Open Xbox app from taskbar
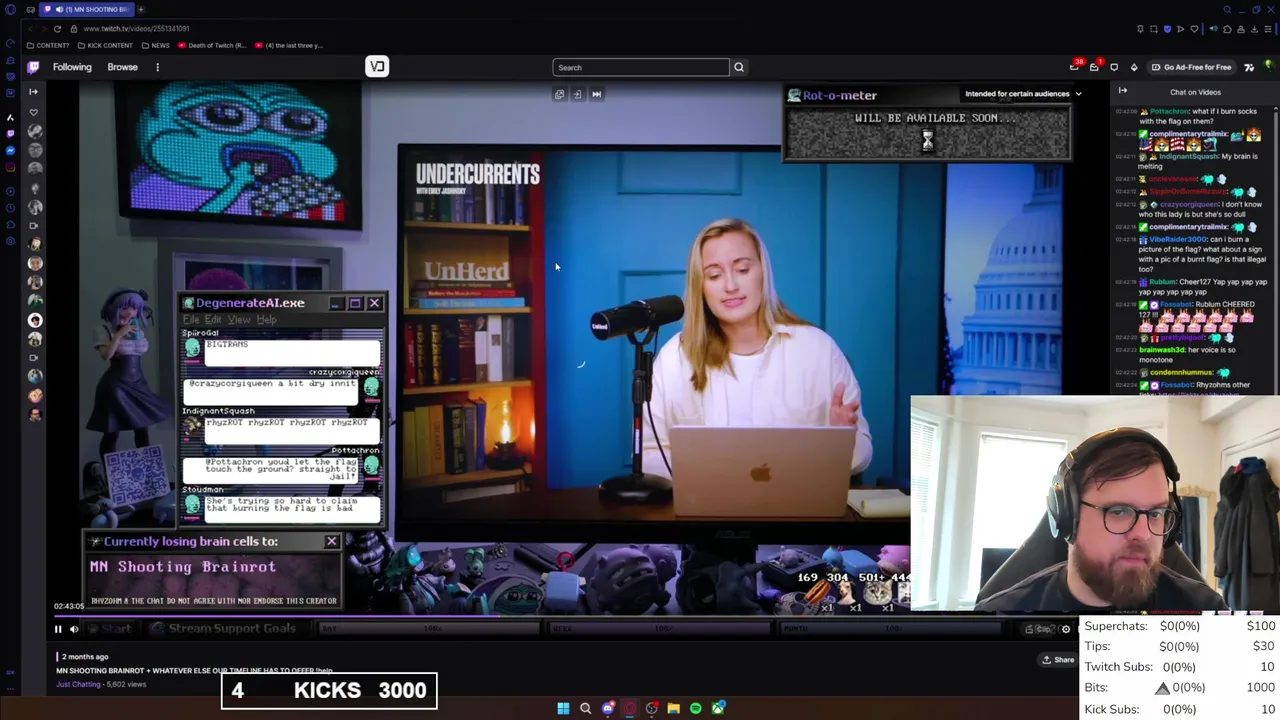The width and height of the screenshot is (1280, 720). pos(717,708)
